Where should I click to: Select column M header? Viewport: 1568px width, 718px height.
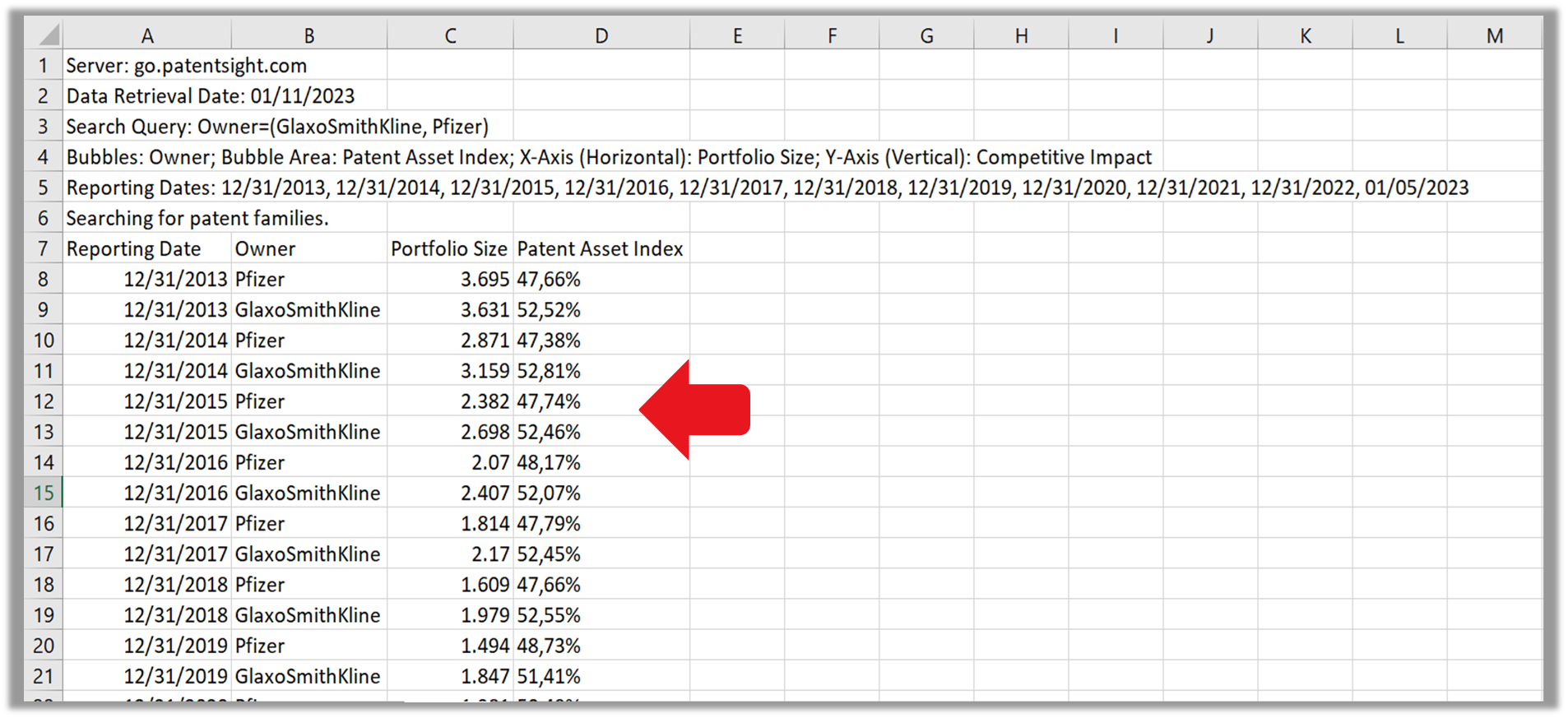point(1495,35)
